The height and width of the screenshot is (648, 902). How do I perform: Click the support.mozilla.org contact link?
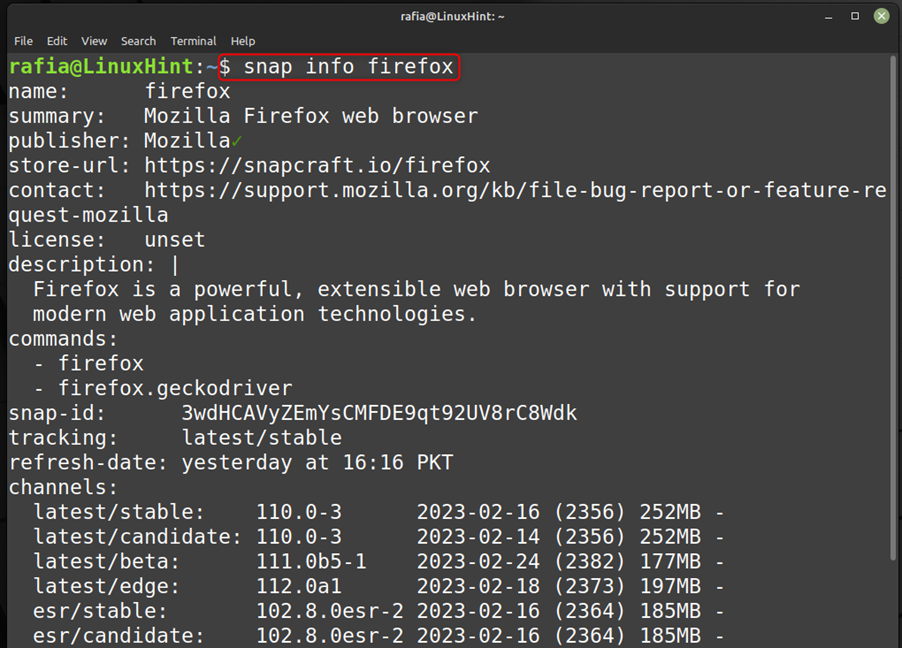[515, 190]
